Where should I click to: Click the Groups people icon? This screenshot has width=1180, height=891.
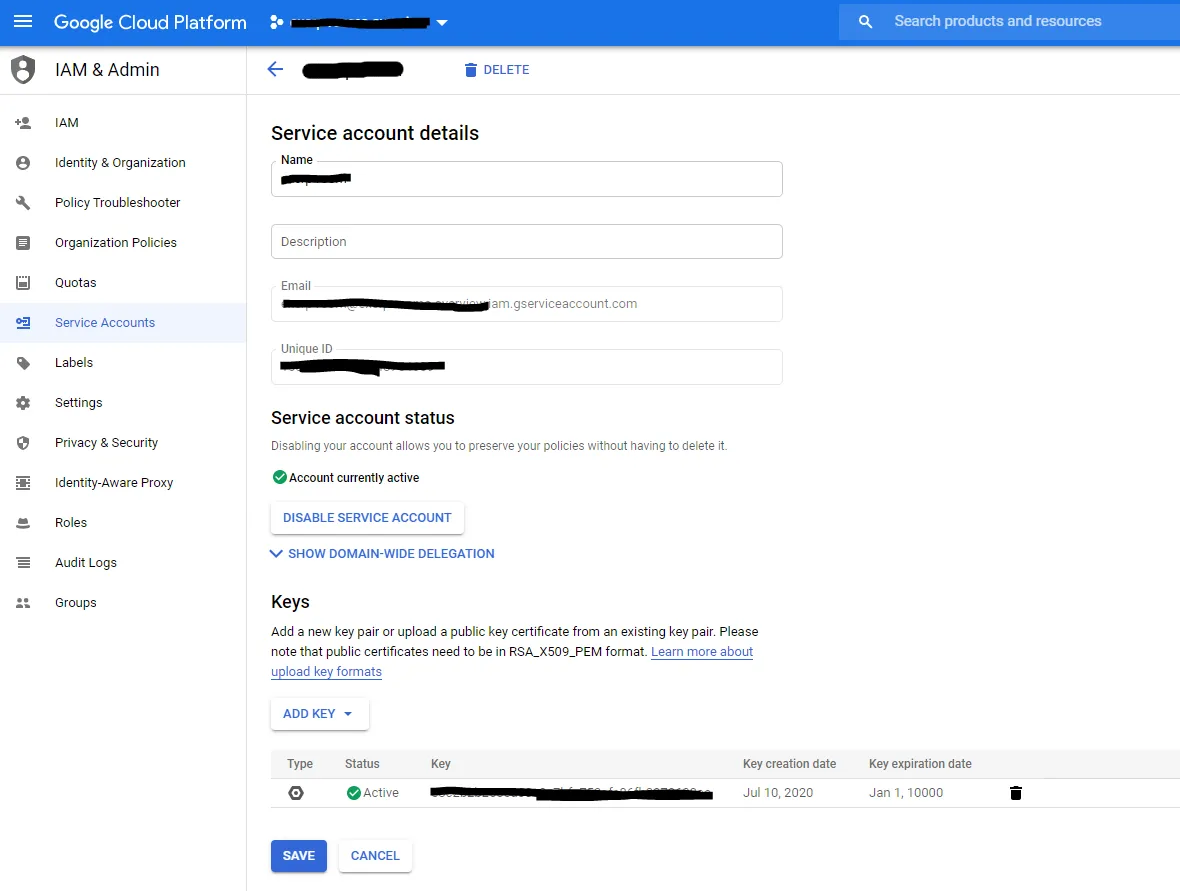pyautogui.click(x=23, y=603)
